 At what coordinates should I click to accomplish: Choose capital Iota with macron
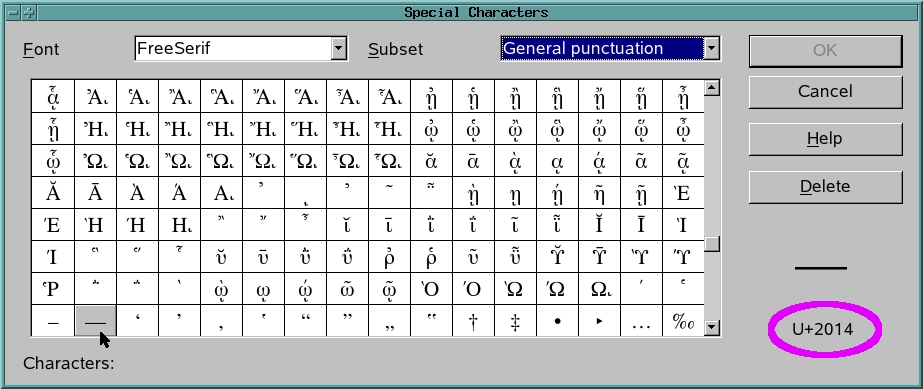tap(641, 225)
